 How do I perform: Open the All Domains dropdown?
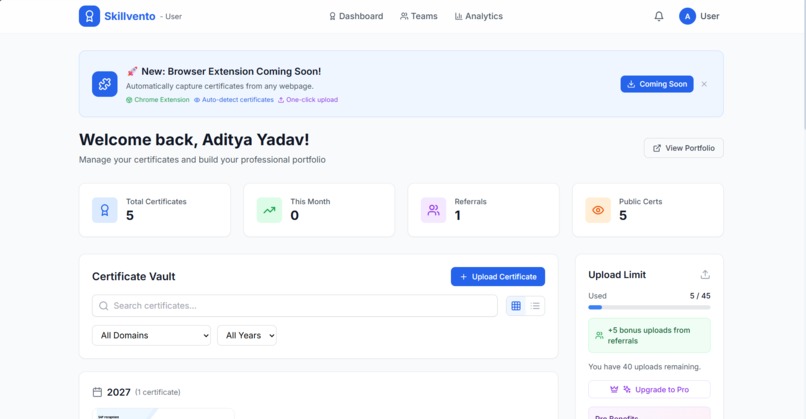(x=152, y=335)
